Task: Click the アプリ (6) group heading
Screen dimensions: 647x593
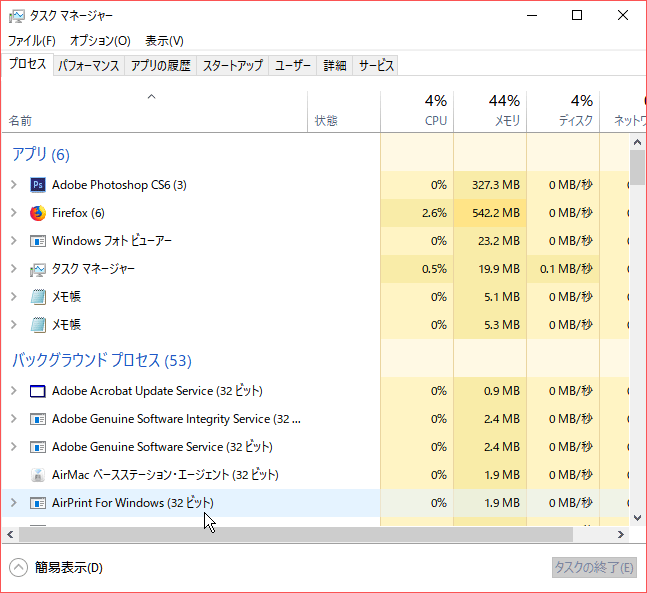Action: (40, 154)
